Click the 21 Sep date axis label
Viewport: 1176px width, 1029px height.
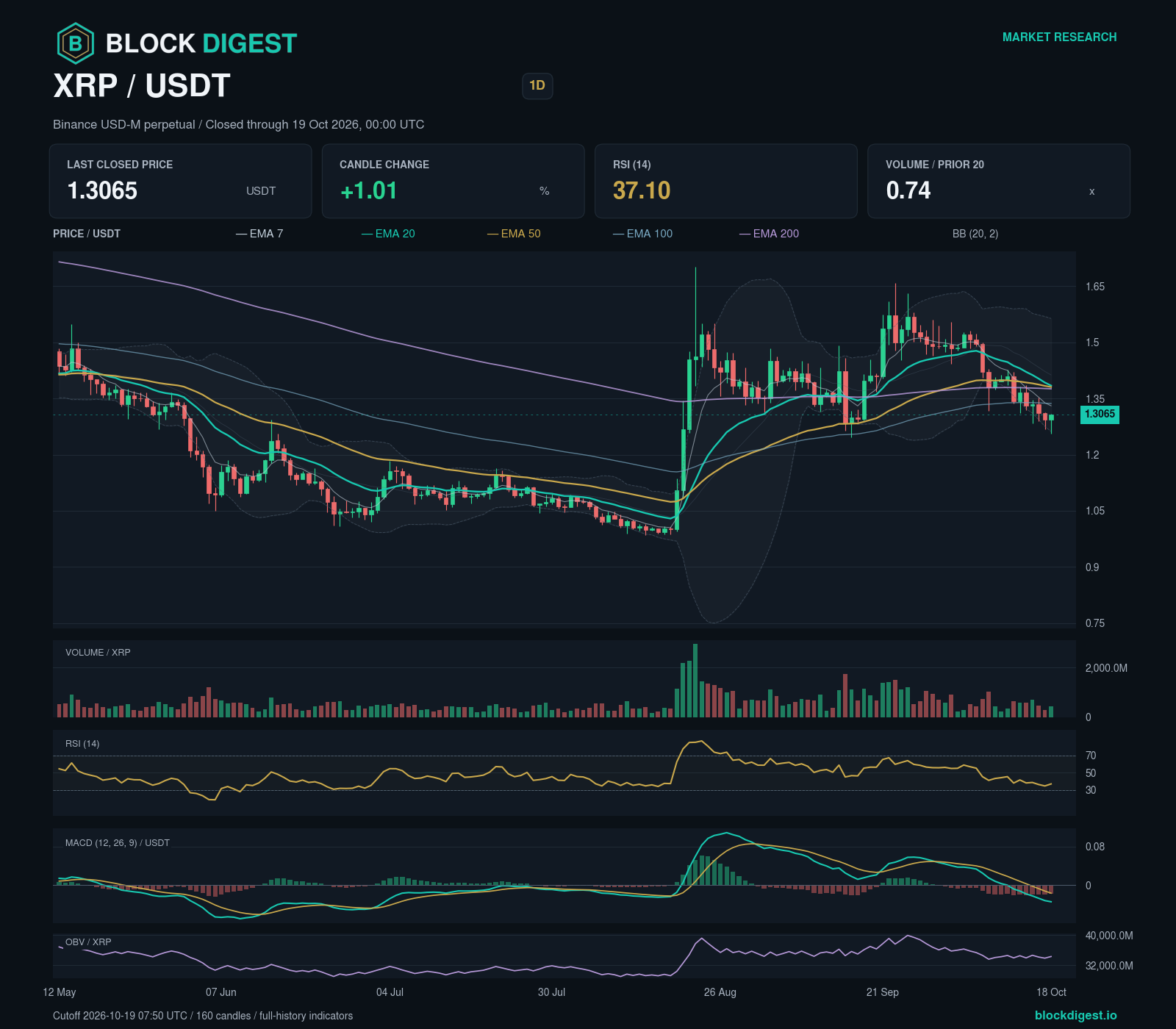[x=883, y=992]
